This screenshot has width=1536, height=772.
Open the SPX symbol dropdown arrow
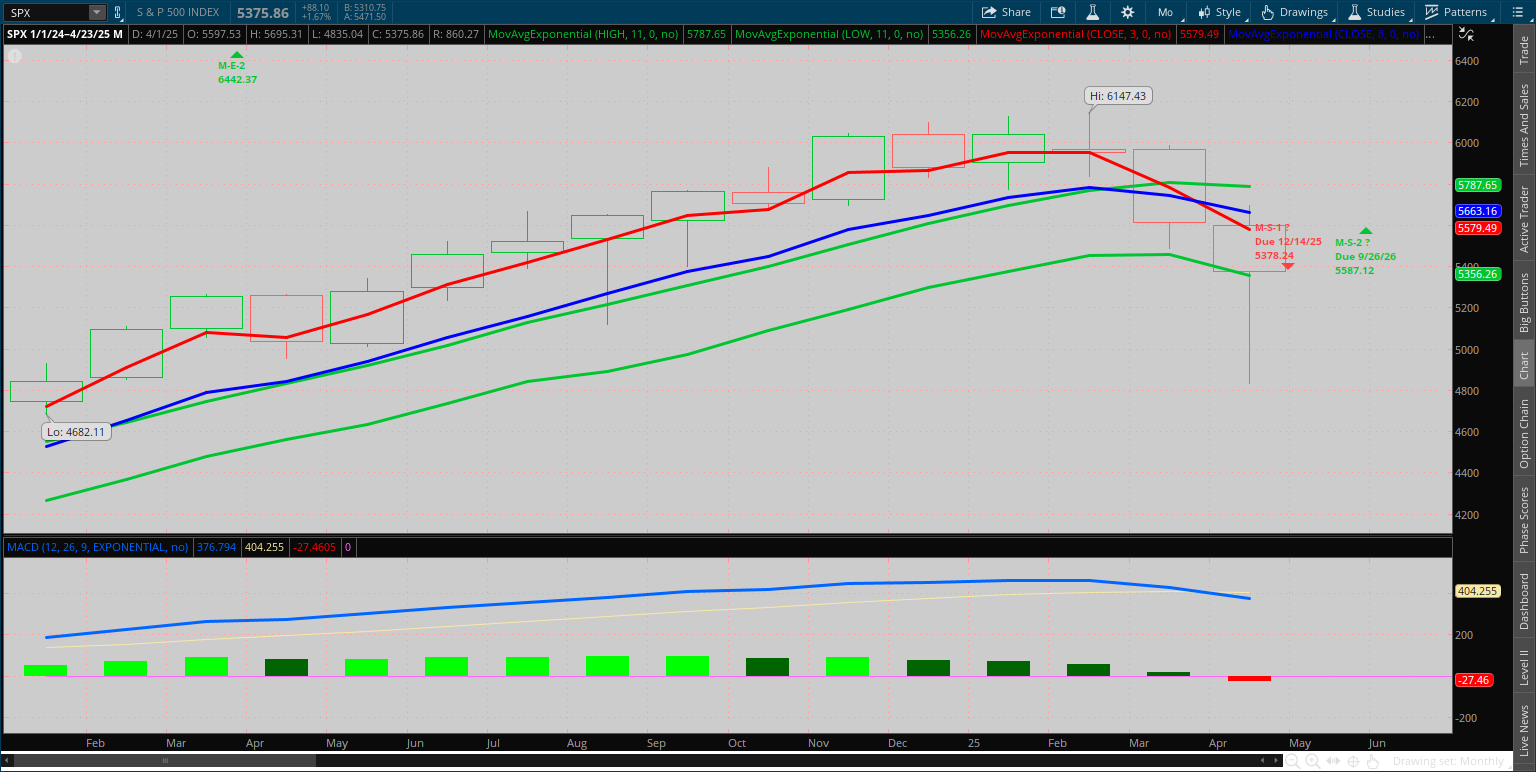[96, 12]
